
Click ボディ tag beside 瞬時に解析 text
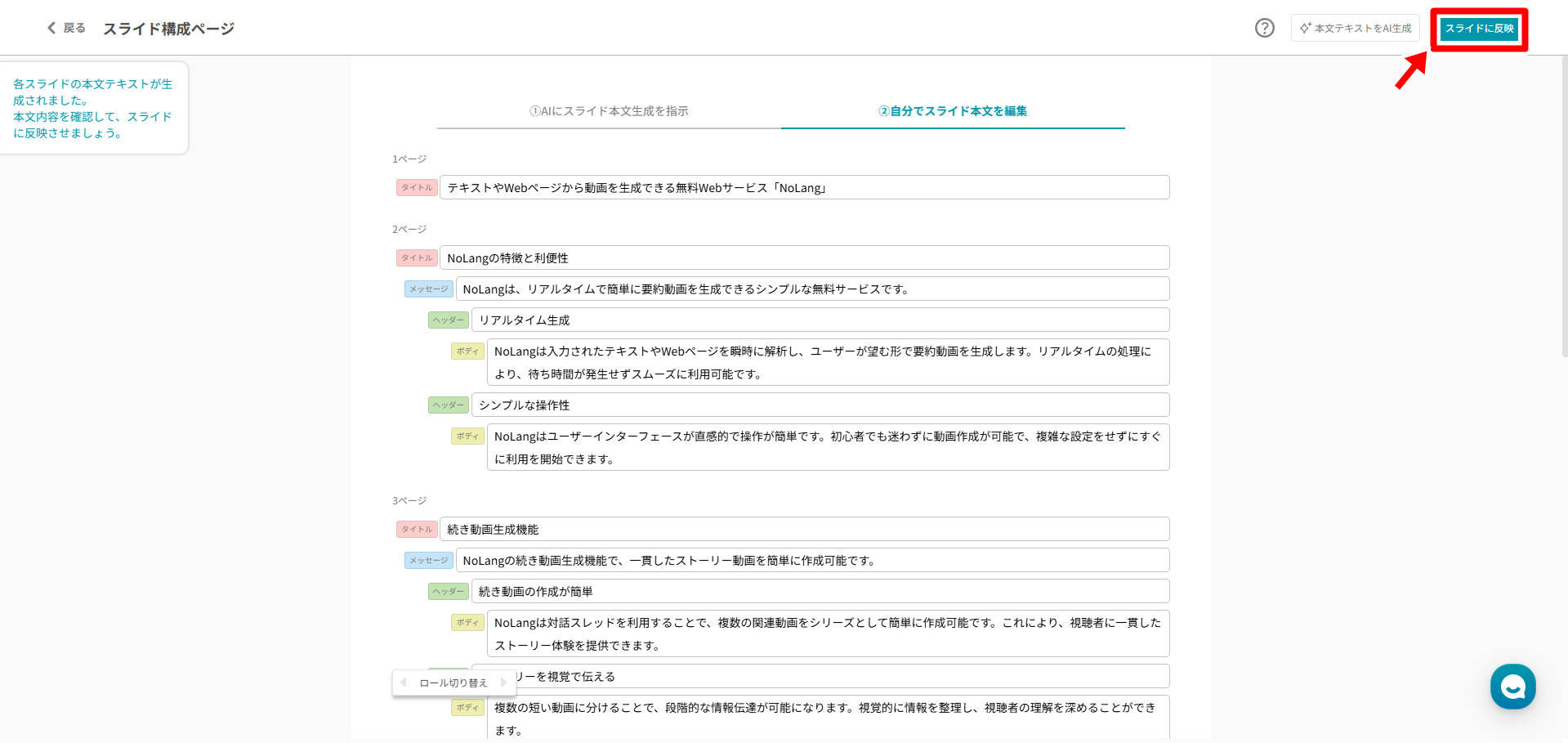coord(467,351)
